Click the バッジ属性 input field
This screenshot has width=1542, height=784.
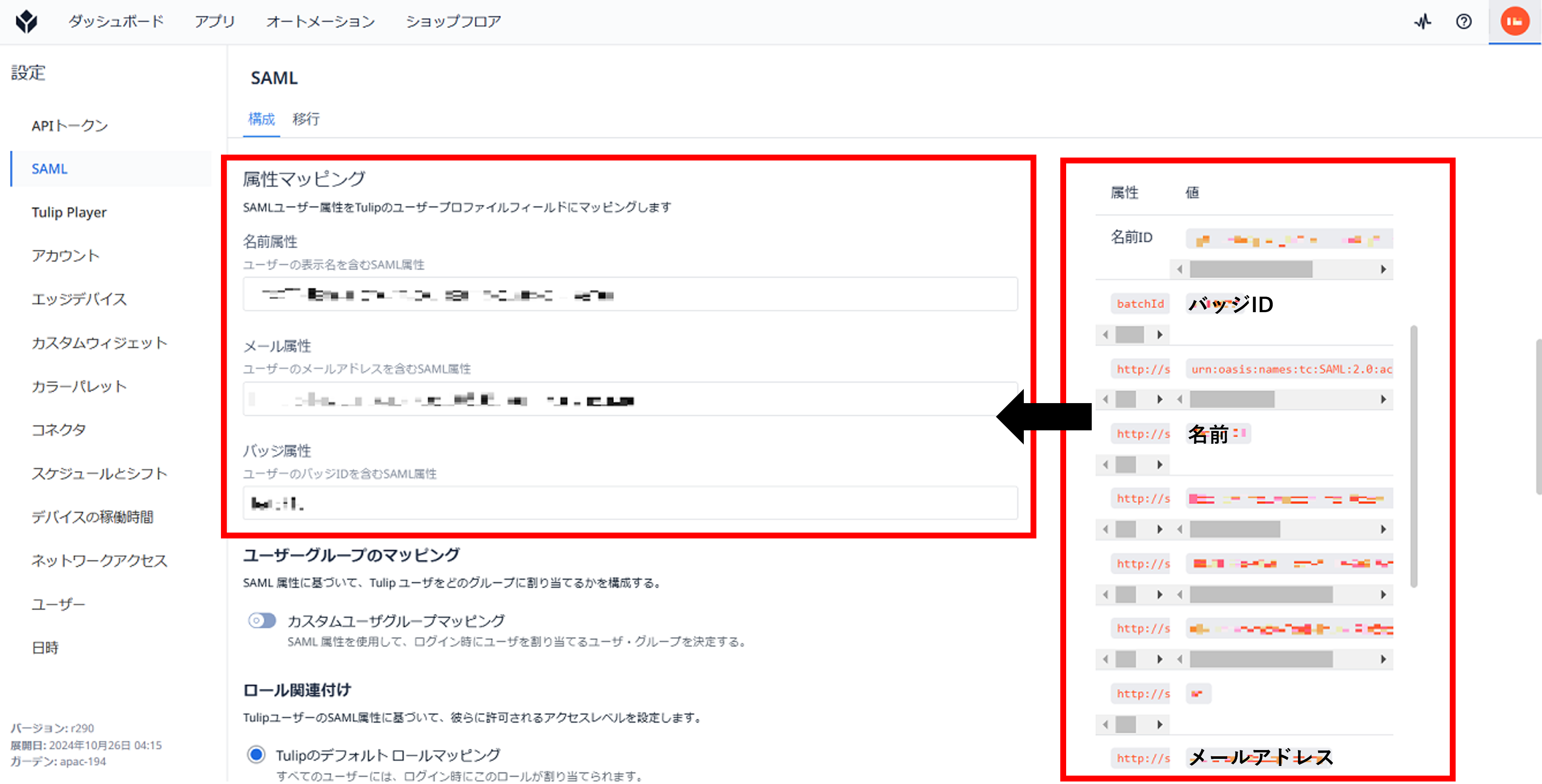coord(630,503)
